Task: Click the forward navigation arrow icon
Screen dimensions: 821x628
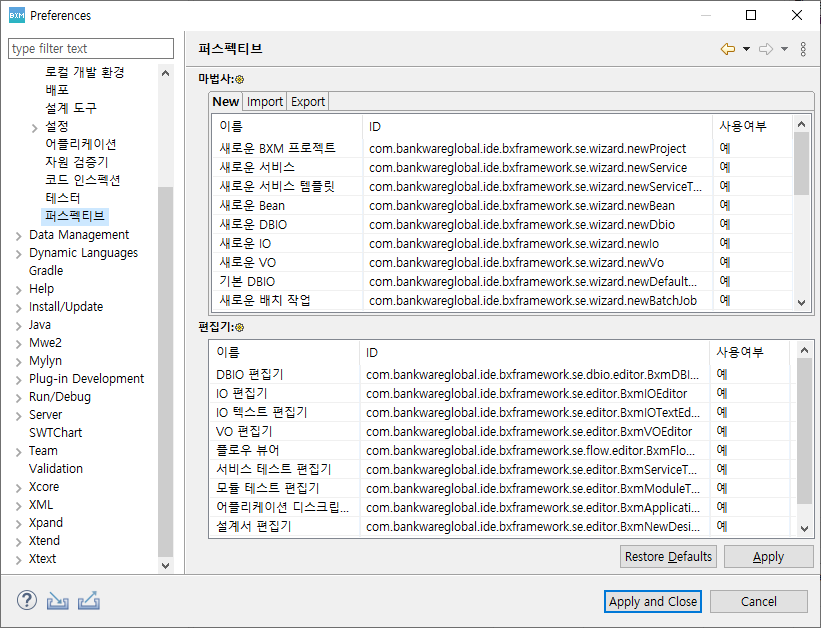Action: click(766, 49)
